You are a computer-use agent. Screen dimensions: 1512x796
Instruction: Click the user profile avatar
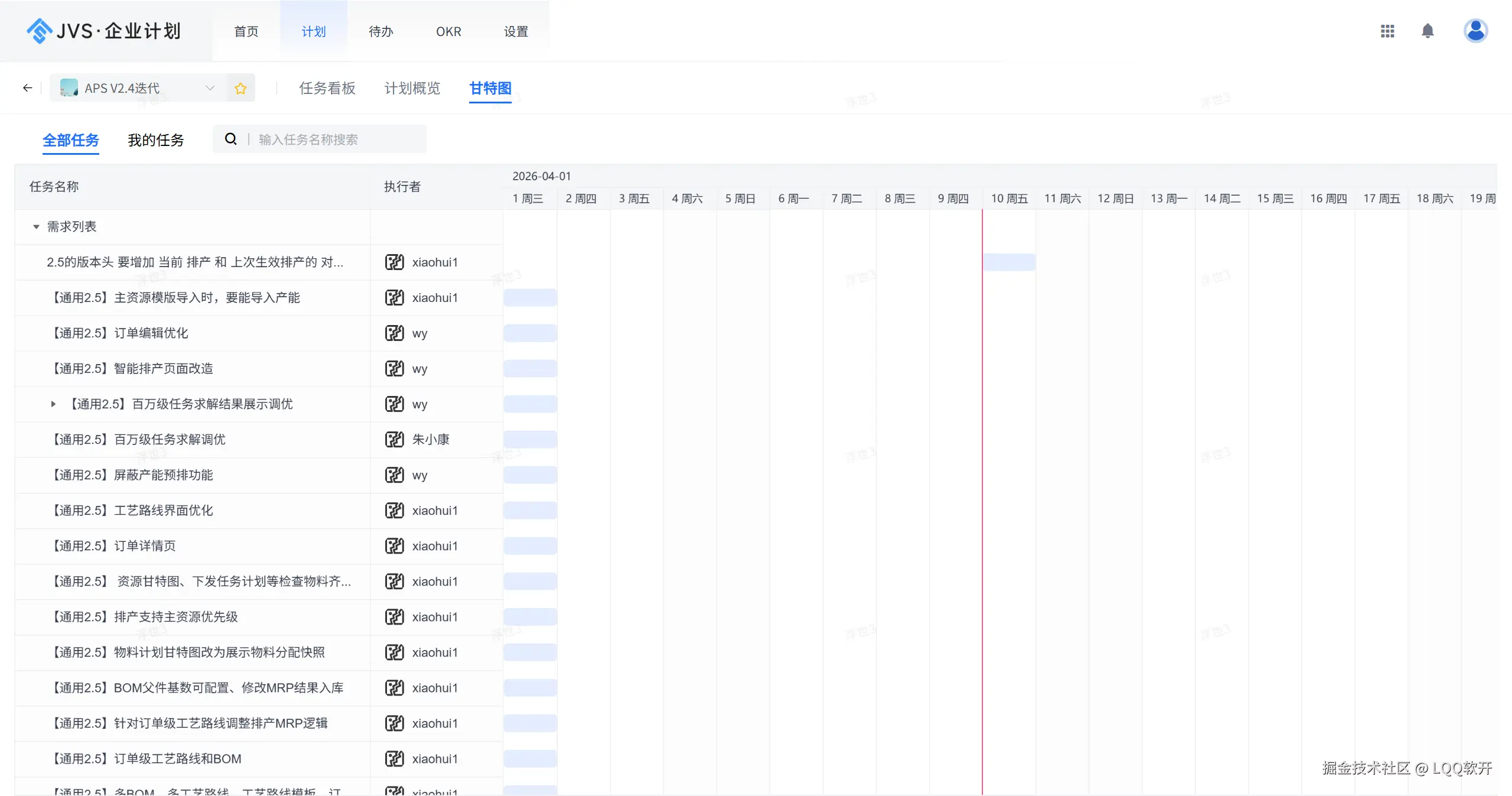click(1475, 31)
